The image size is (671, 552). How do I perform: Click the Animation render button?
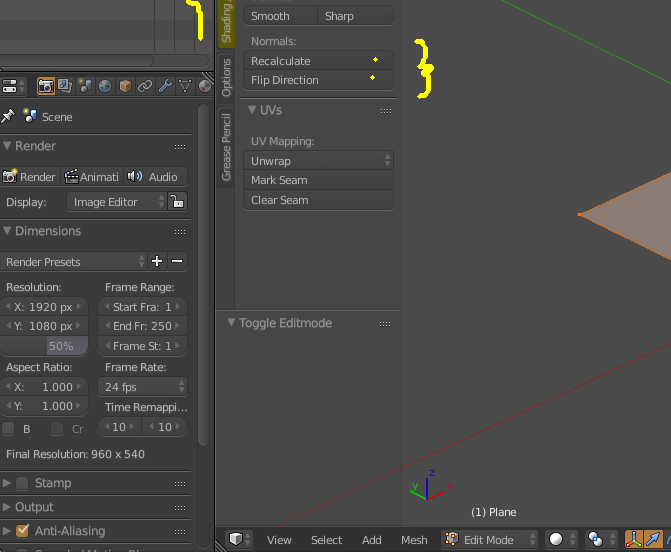pyautogui.click(x=92, y=177)
